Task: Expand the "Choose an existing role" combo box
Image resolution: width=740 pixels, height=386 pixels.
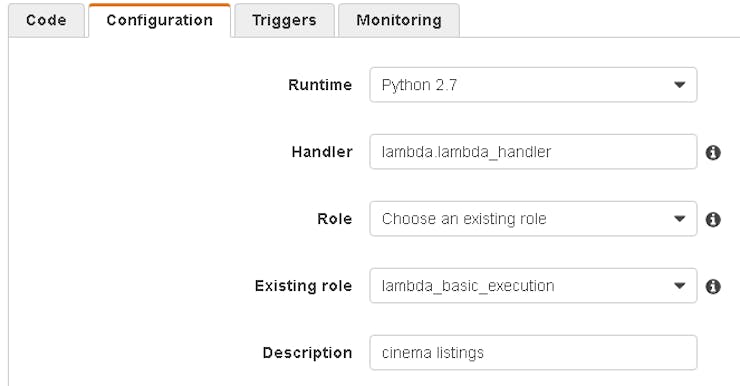Action: (533, 219)
